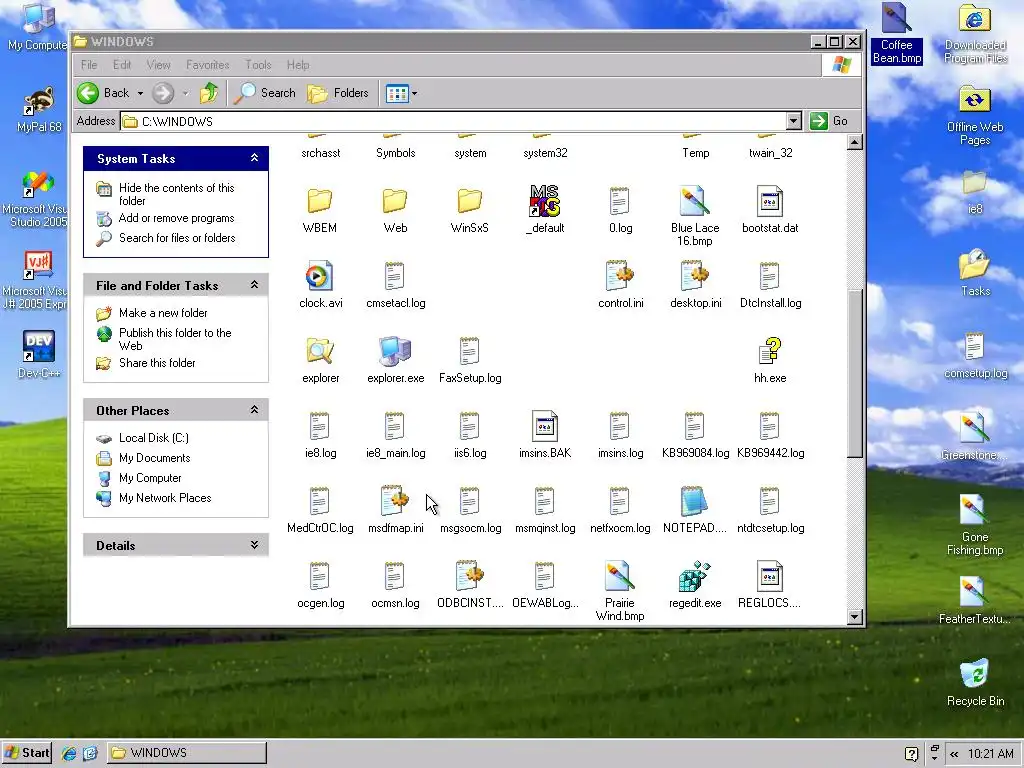The width and height of the screenshot is (1024, 768).
Task: Select the bootstat.dat file icon
Action: click(770, 201)
